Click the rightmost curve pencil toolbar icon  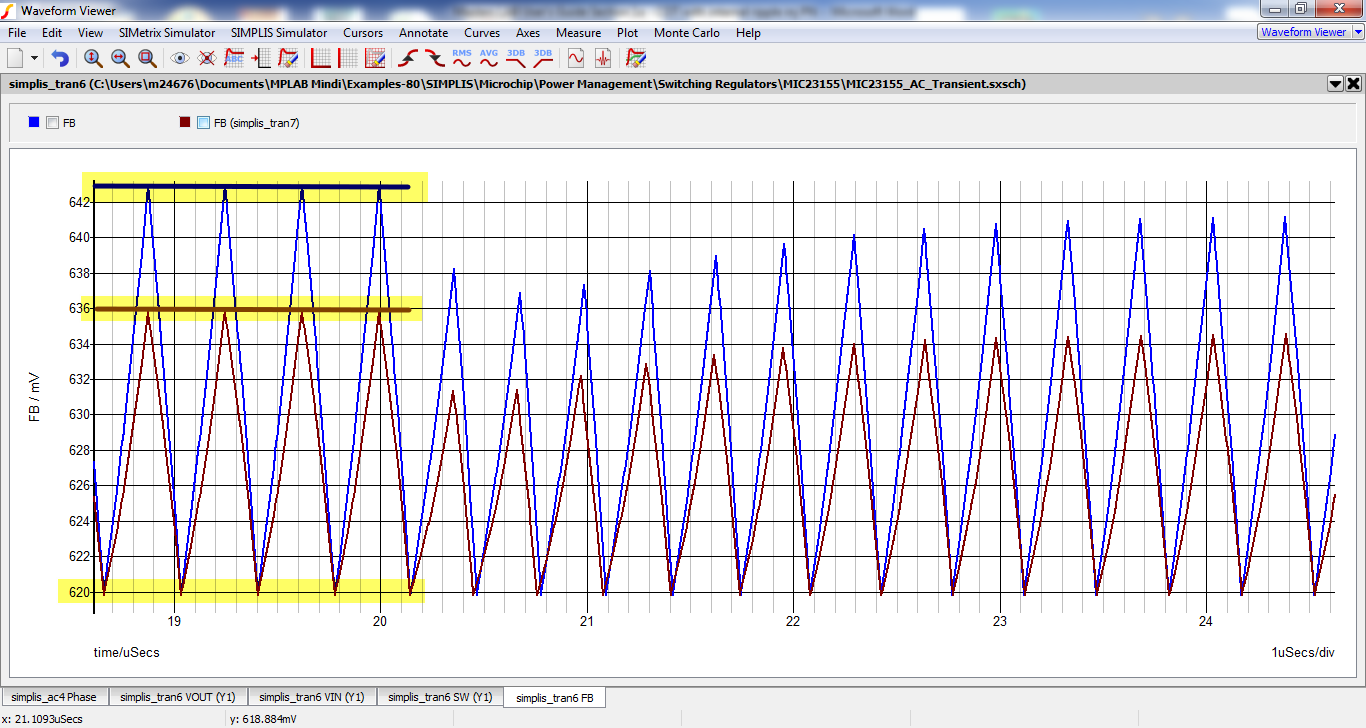636,58
